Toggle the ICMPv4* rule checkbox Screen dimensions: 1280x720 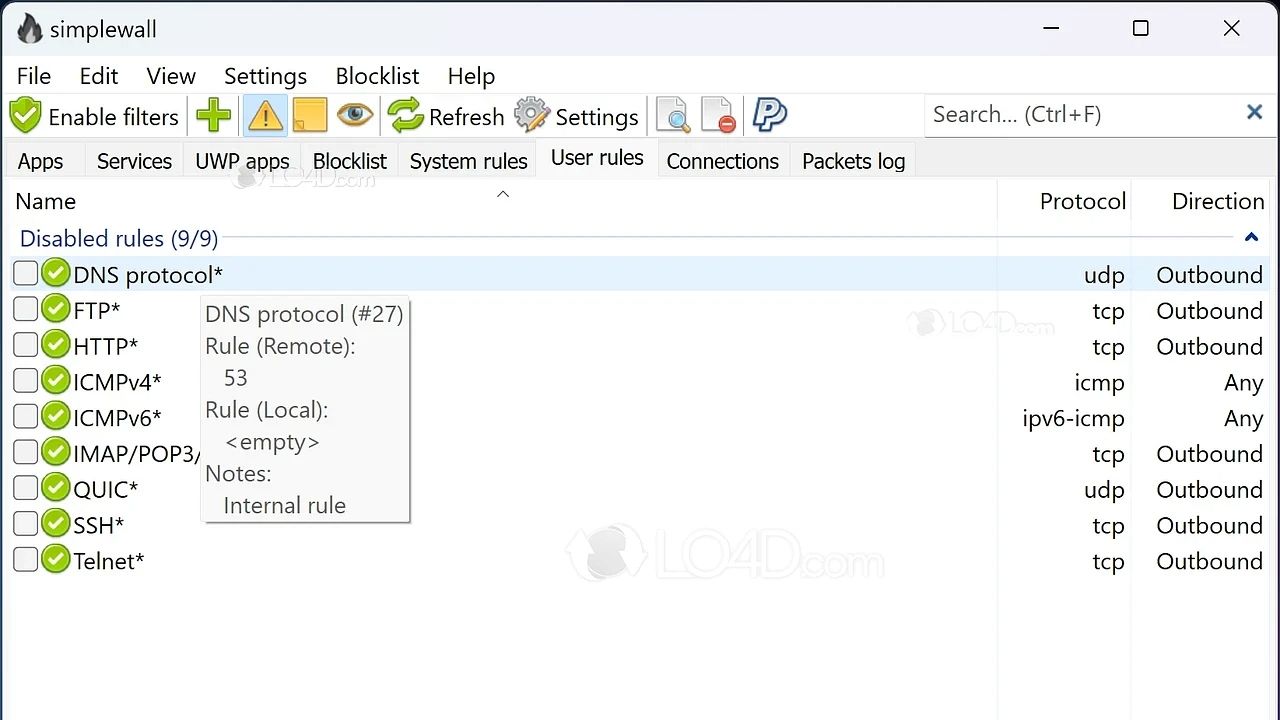point(26,381)
